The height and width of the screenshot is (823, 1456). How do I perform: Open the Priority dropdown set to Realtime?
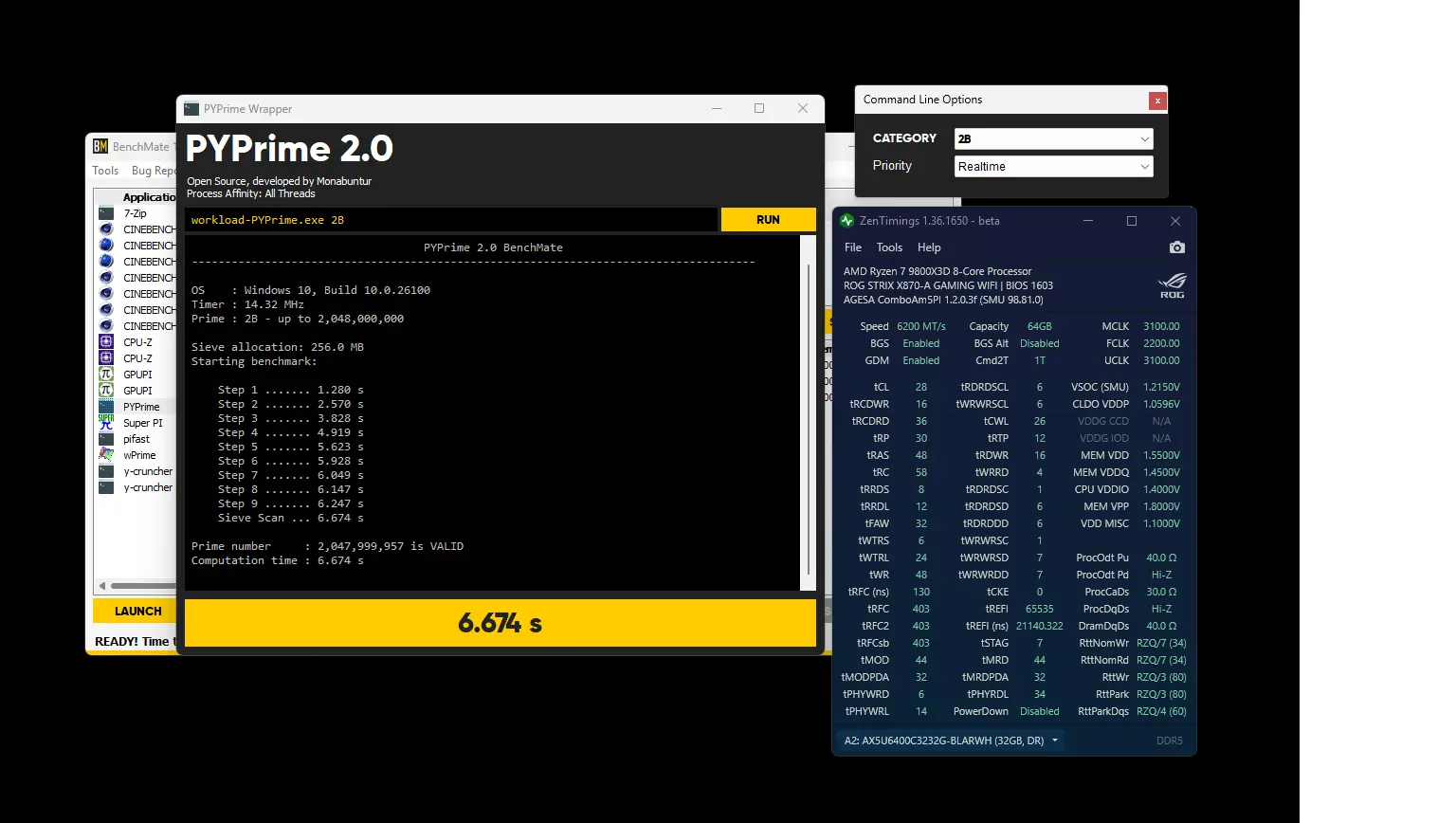pyautogui.click(x=1054, y=166)
